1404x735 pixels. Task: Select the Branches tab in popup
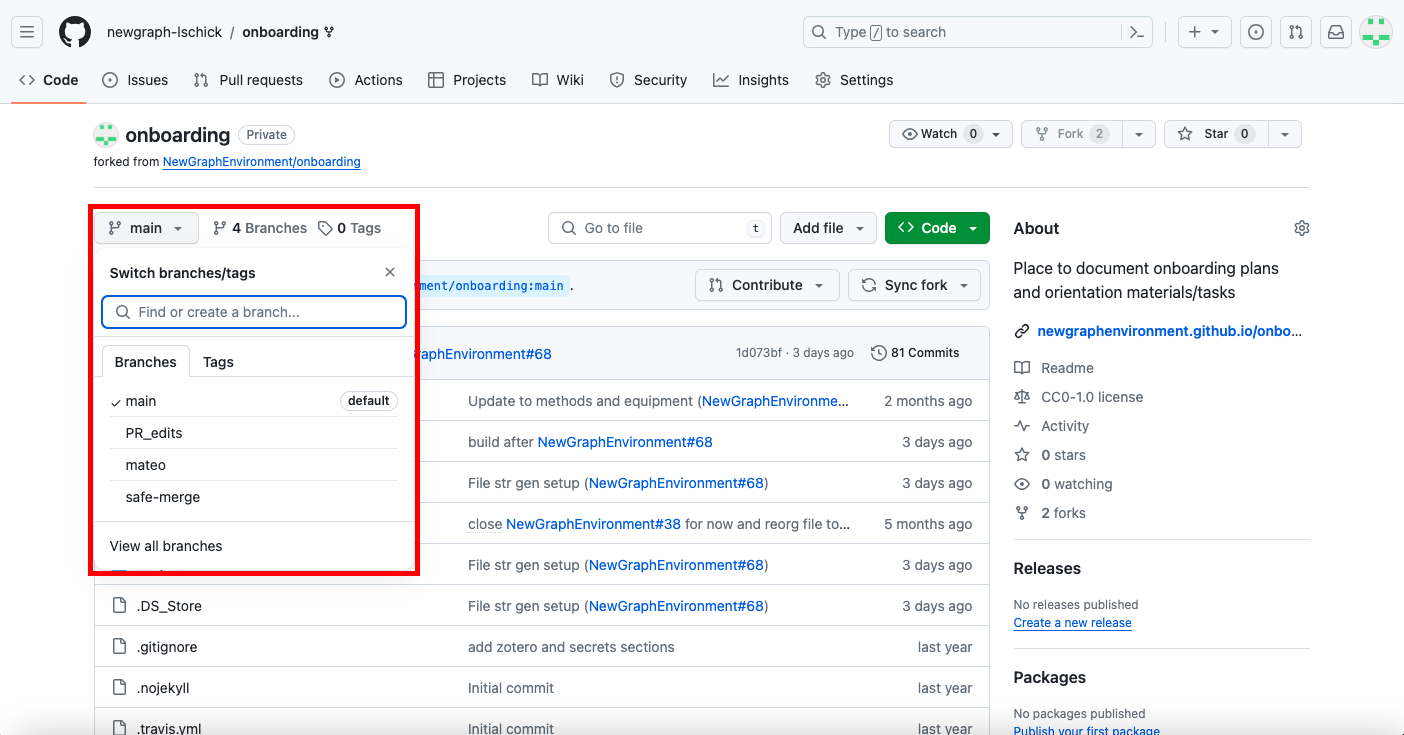(x=146, y=362)
